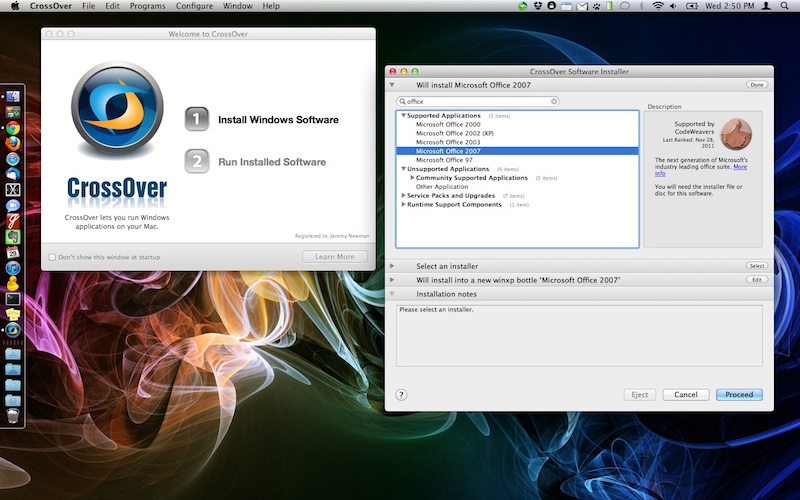Expand Community Supported Applications

(412, 178)
